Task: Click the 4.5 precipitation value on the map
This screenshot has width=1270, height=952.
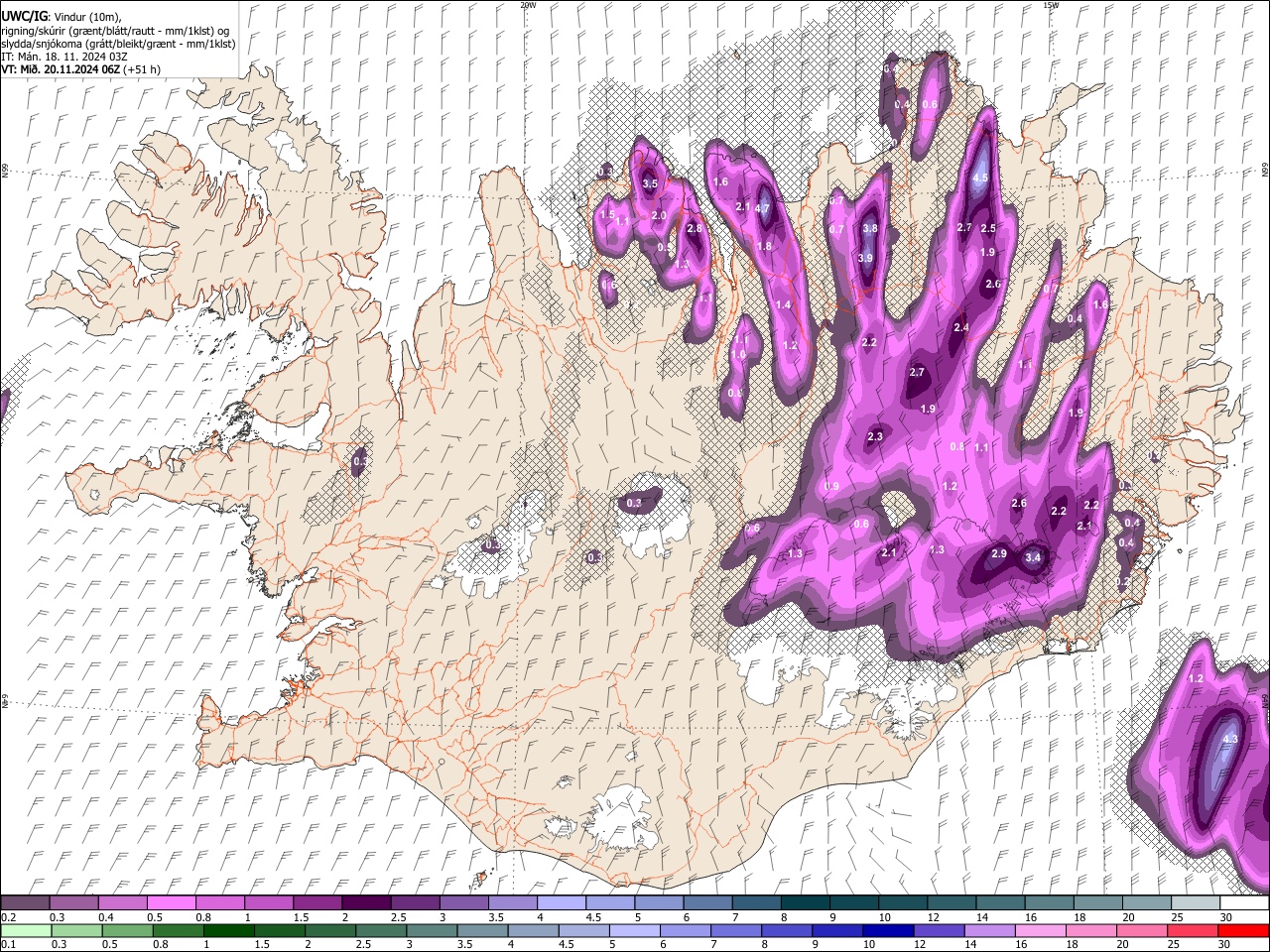Action: (x=980, y=178)
